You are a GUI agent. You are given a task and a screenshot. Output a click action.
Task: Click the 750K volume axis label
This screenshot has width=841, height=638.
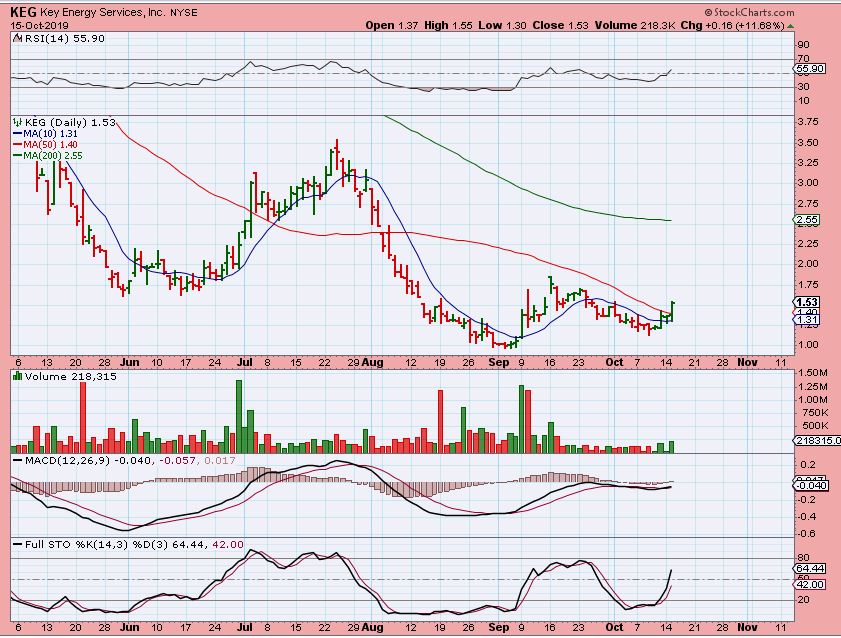(815, 412)
